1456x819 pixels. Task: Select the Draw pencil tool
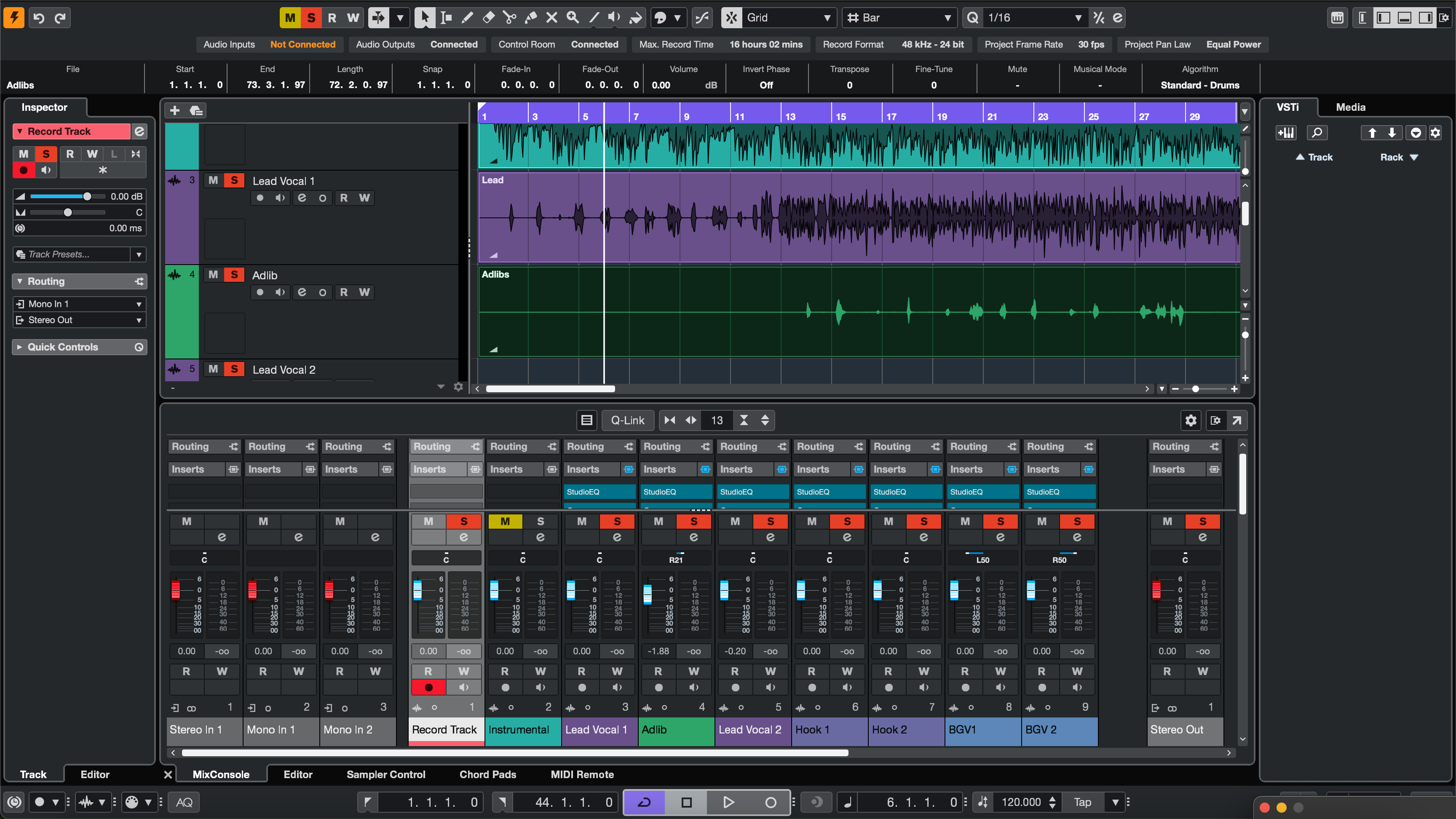(x=468, y=18)
